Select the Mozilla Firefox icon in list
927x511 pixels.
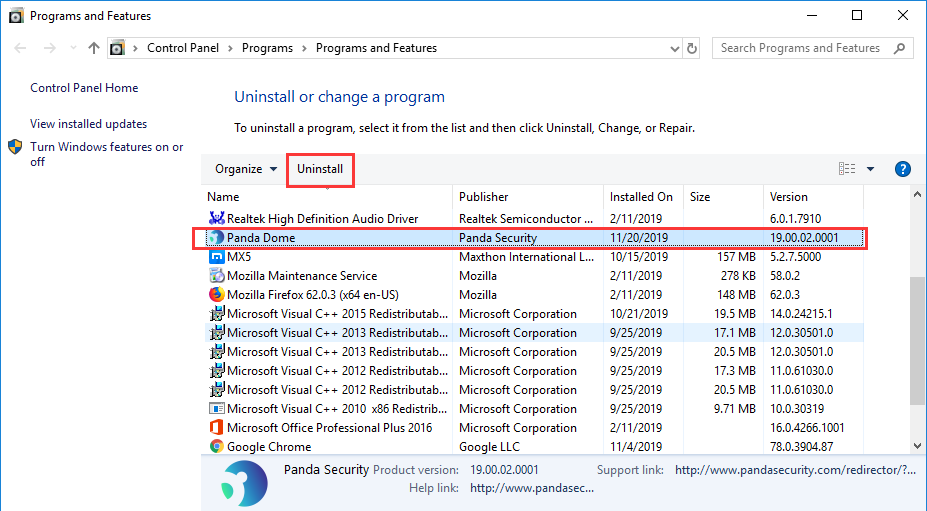tap(216, 295)
